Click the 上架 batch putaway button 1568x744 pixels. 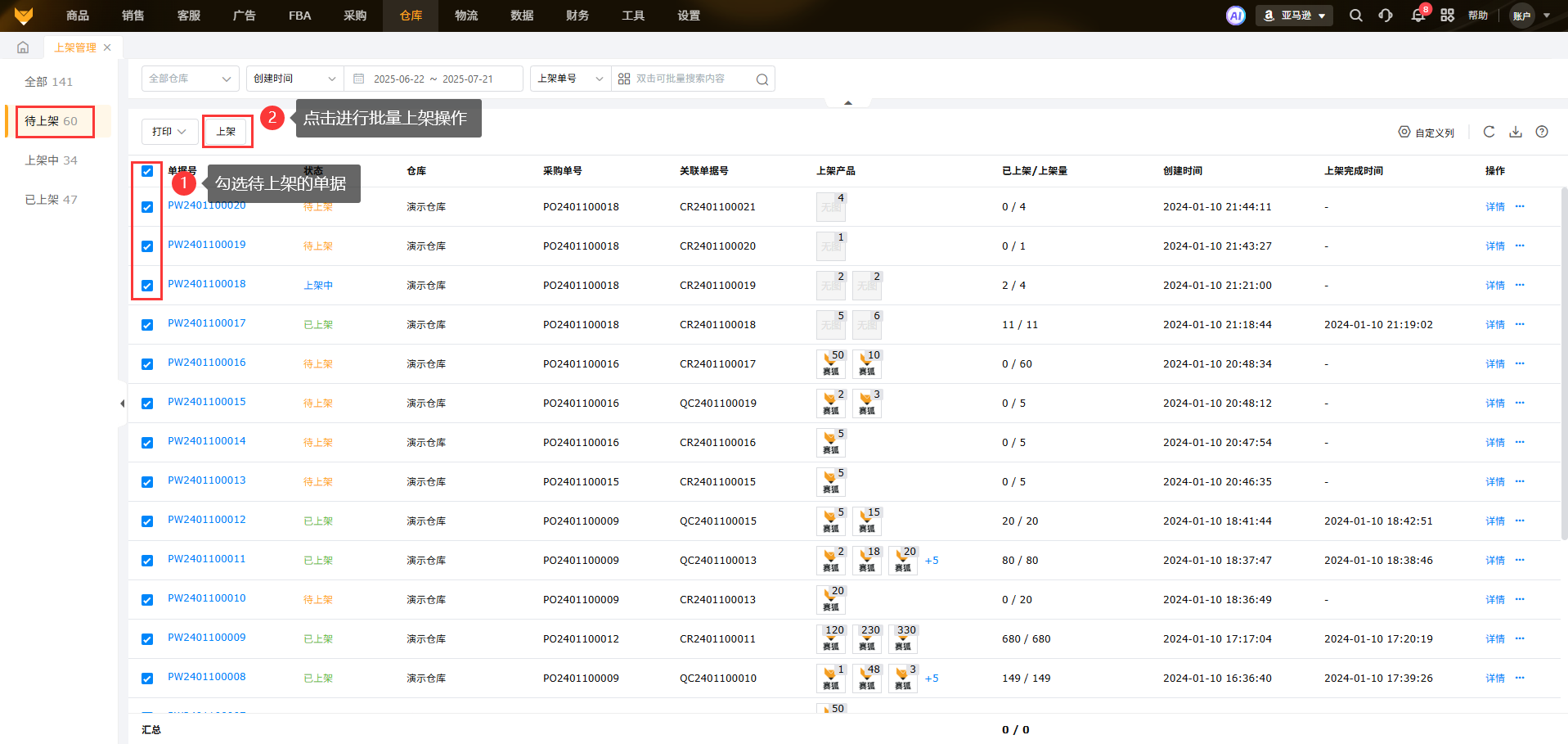click(x=226, y=132)
